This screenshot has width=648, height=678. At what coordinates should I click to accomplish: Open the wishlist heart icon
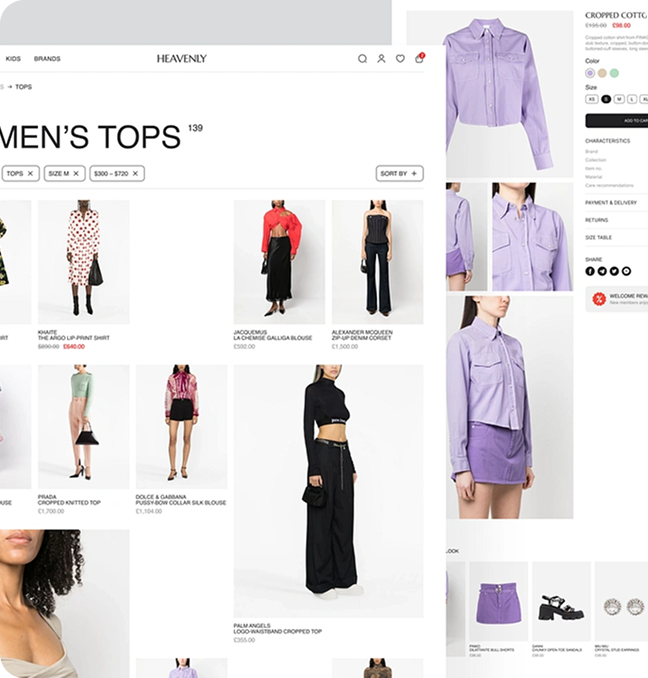click(400, 59)
